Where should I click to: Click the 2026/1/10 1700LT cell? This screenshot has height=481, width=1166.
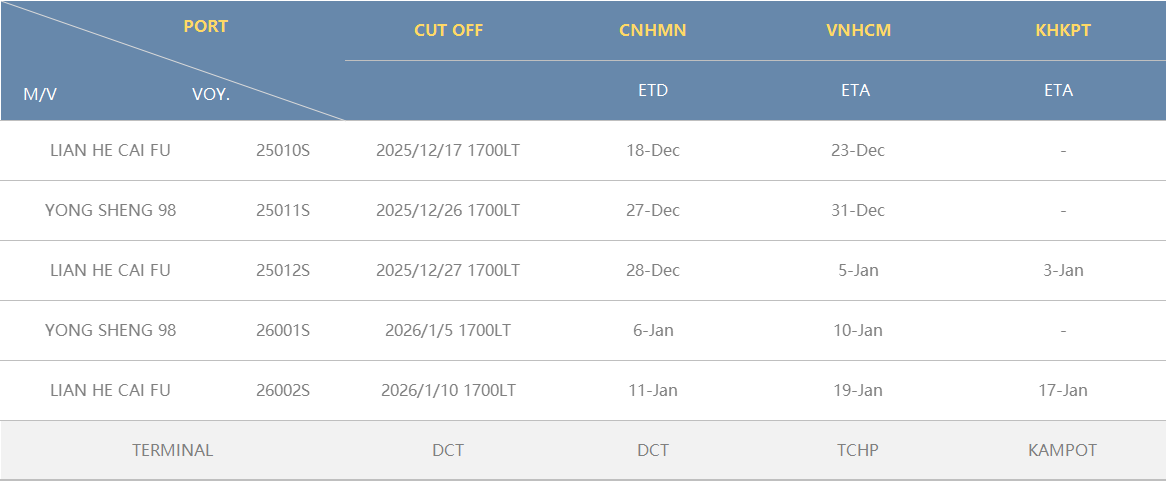click(x=448, y=391)
